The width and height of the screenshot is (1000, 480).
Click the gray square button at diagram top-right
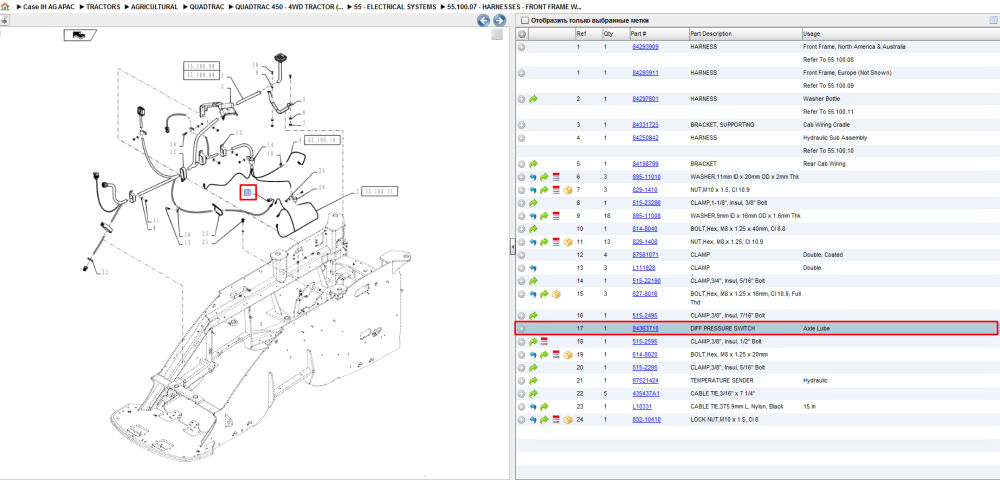click(x=497, y=35)
